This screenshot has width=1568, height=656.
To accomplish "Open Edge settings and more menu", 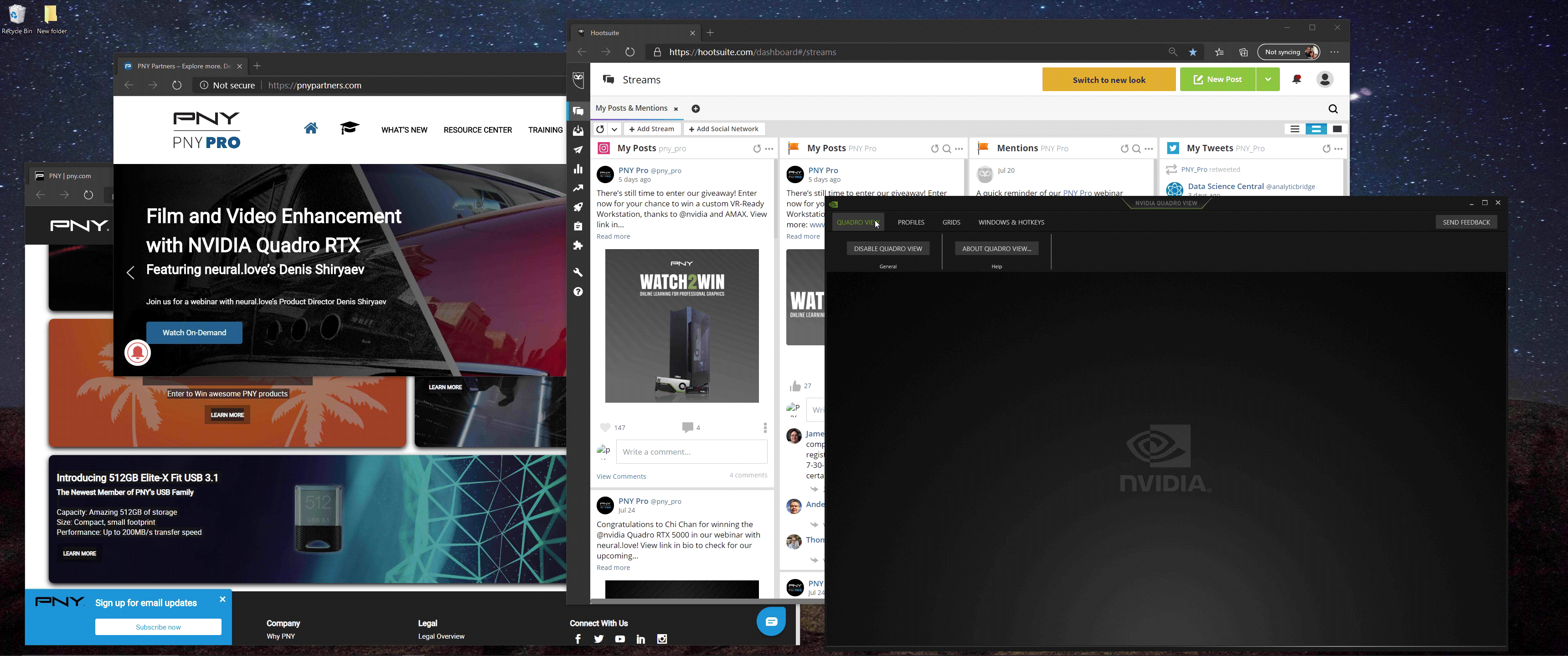I will pyautogui.click(x=1334, y=52).
